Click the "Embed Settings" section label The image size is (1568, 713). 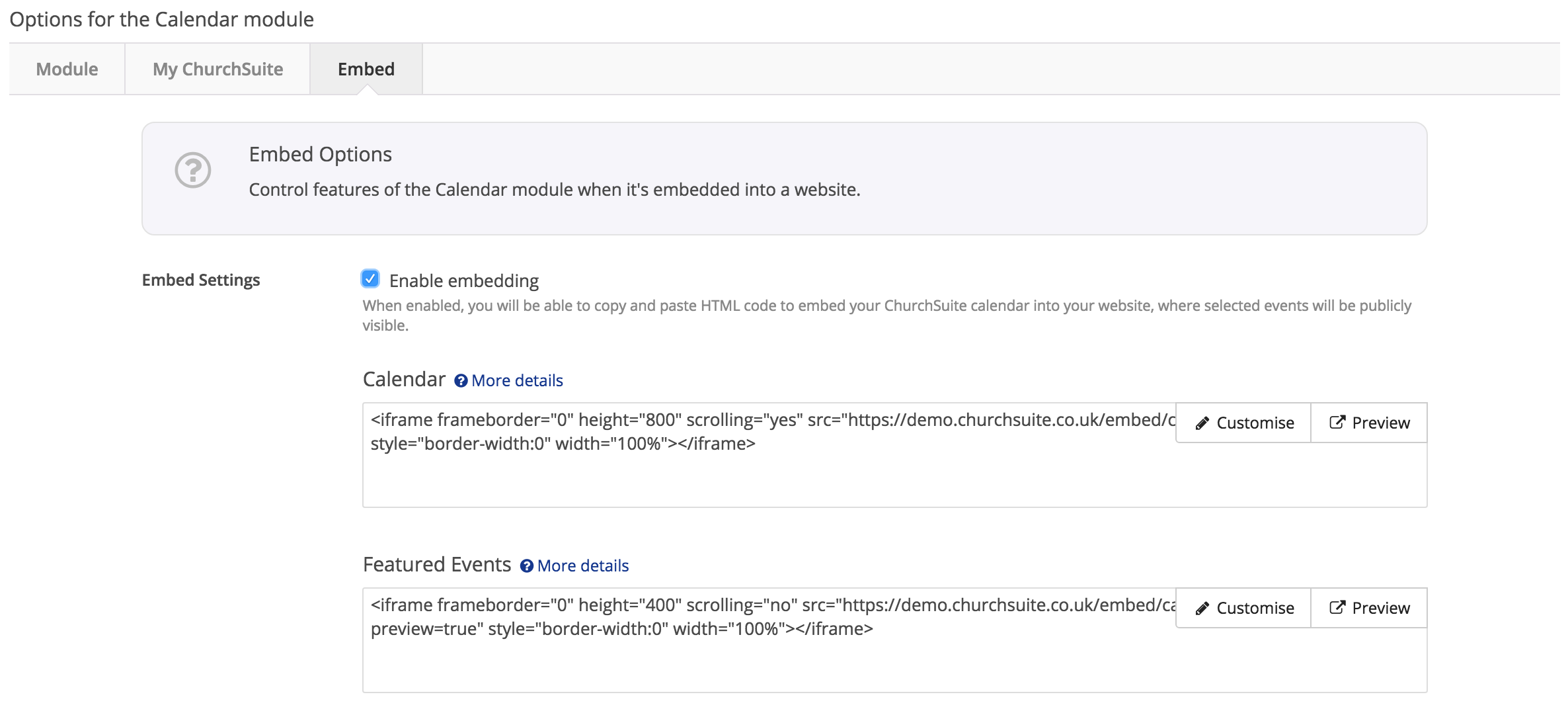[x=201, y=280]
